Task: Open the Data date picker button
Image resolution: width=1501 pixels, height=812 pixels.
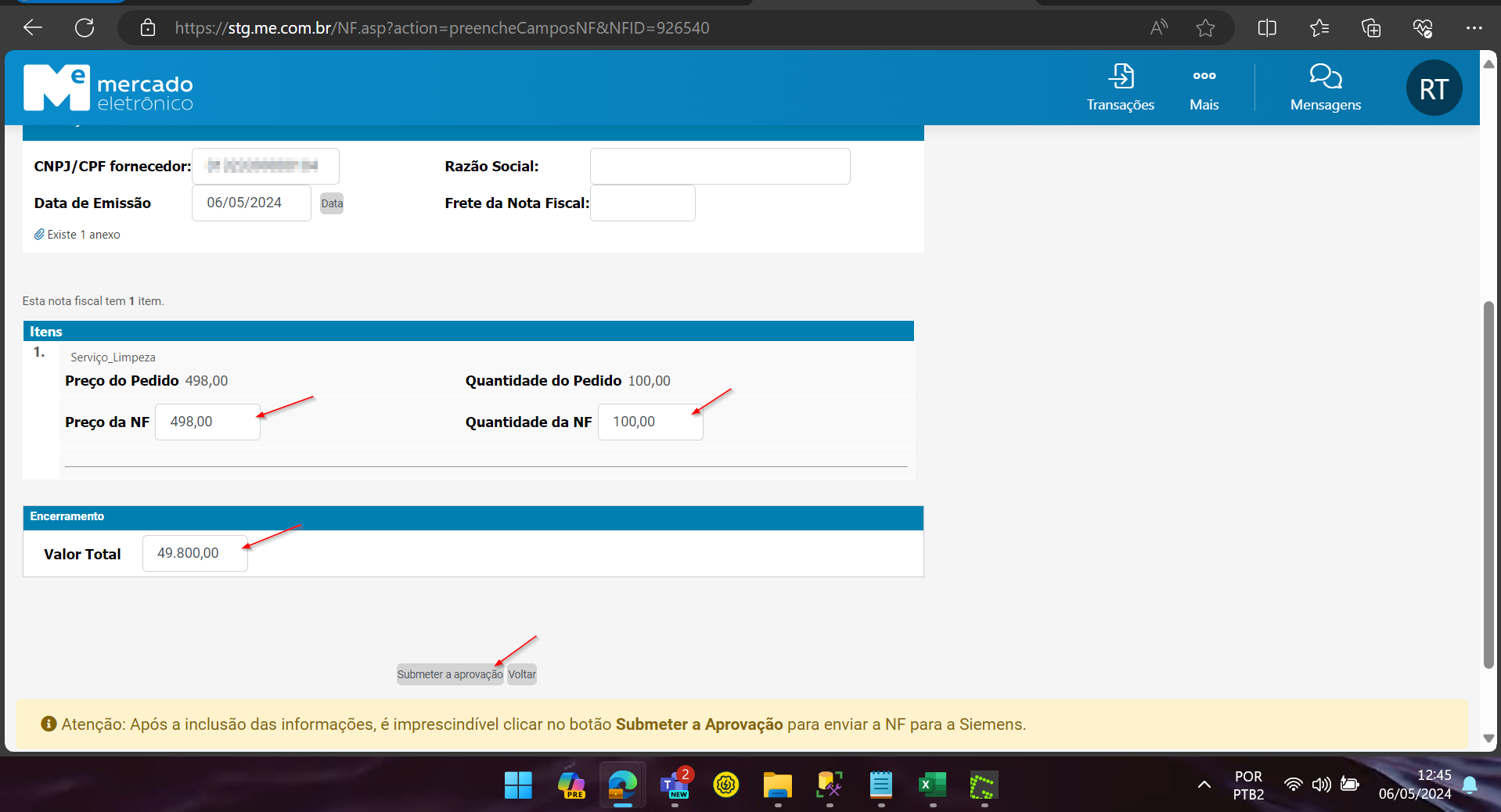Action: [332, 203]
